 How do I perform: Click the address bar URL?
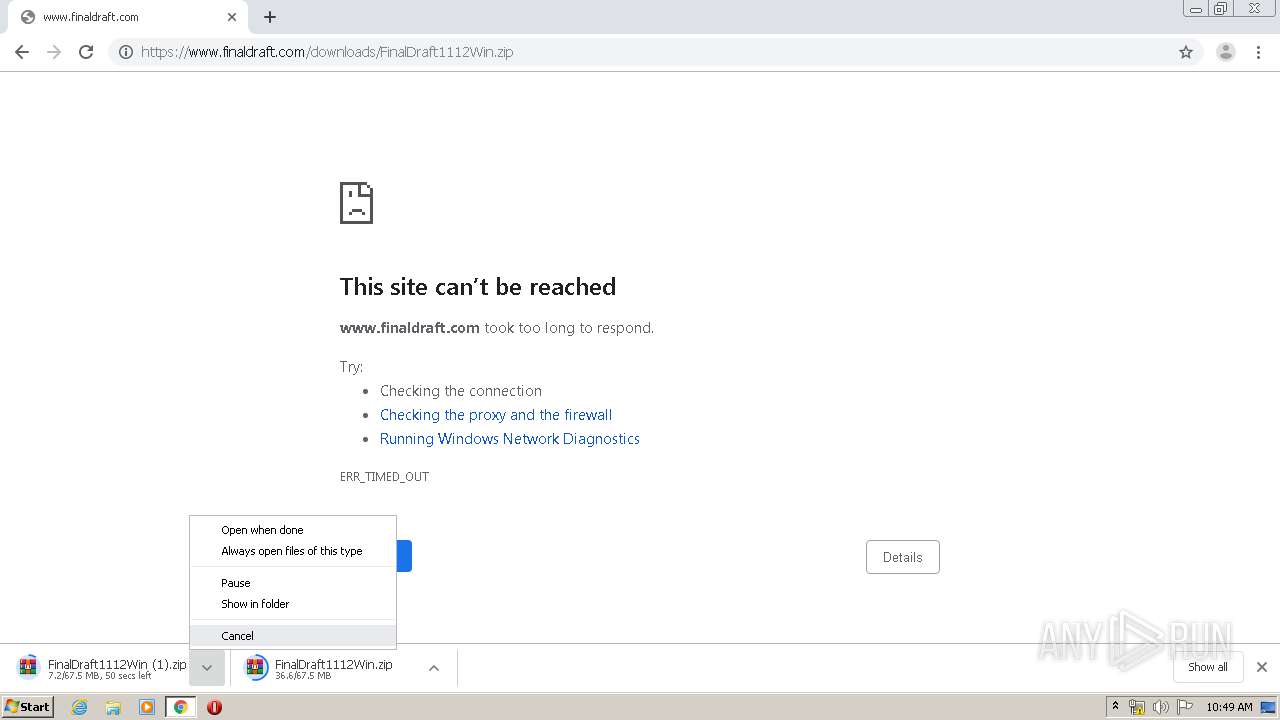coord(327,52)
